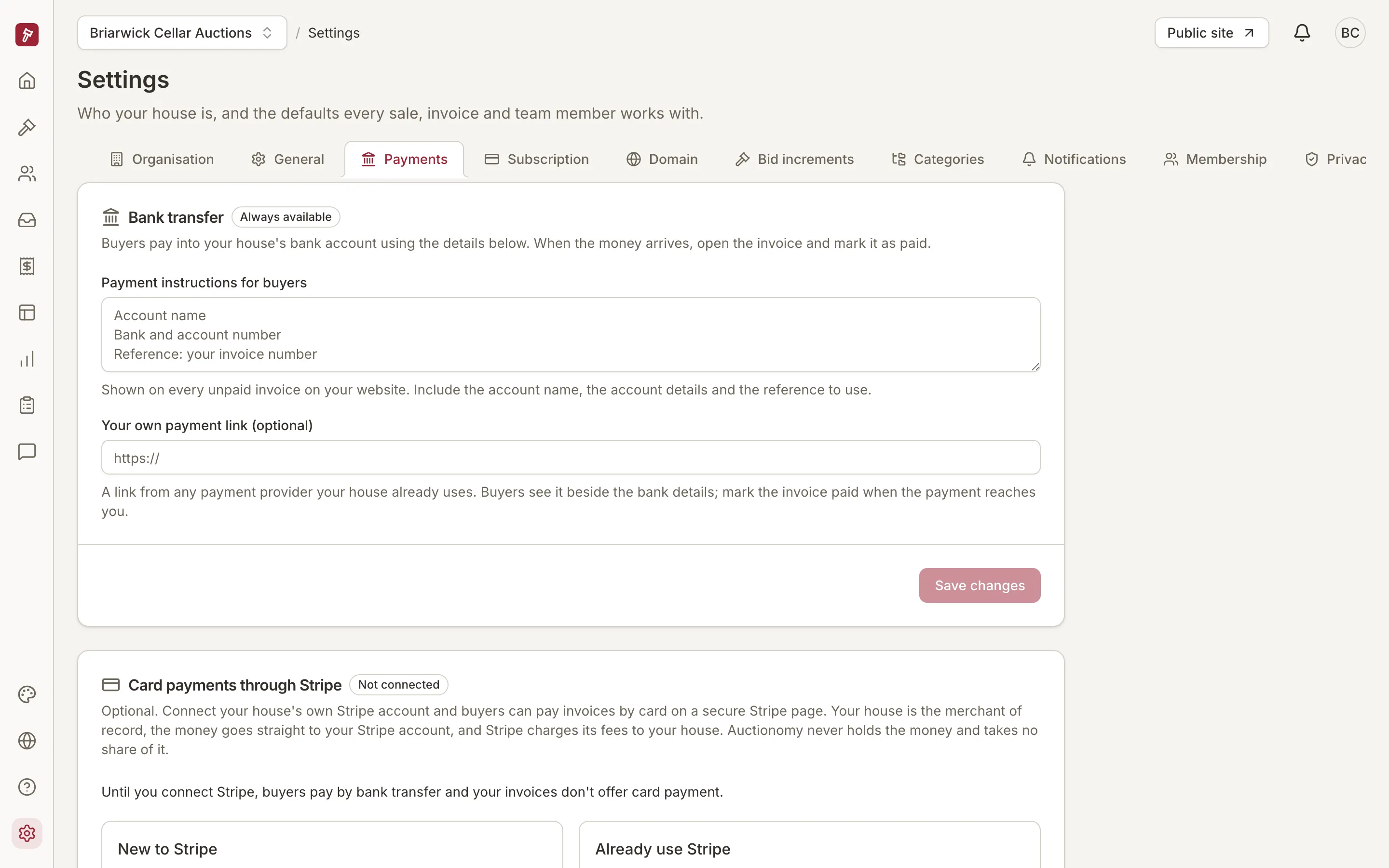Open the gavel auctions icon in sidebar
This screenshot has width=1389, height=868.
coord(27,127)
